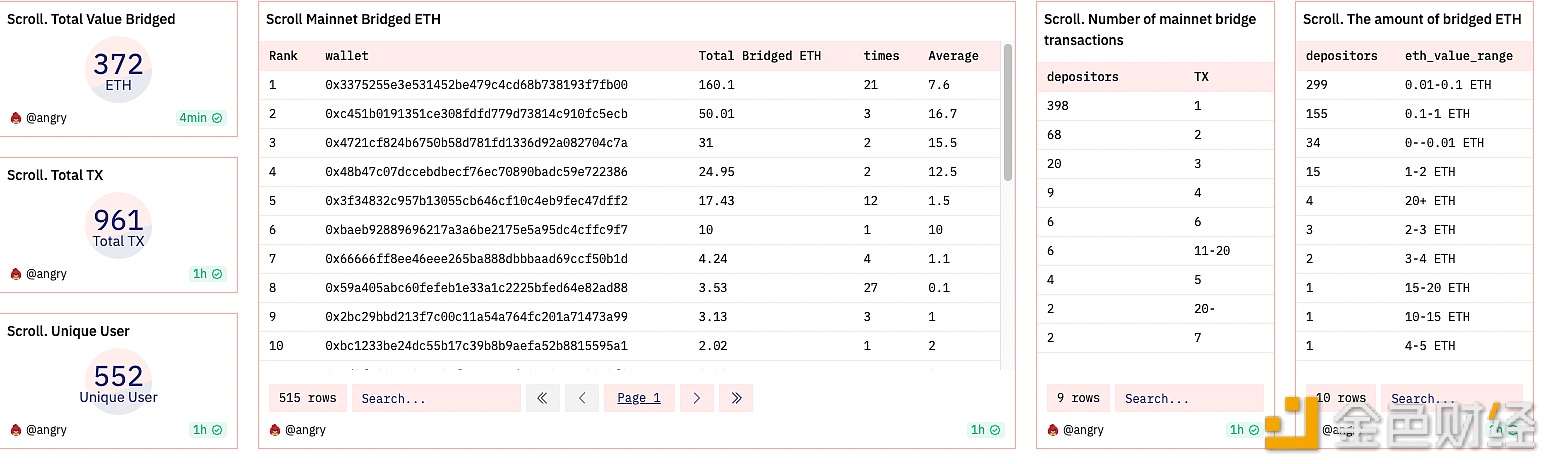Click the 20+ ETH range cell

pos(1430,201)
